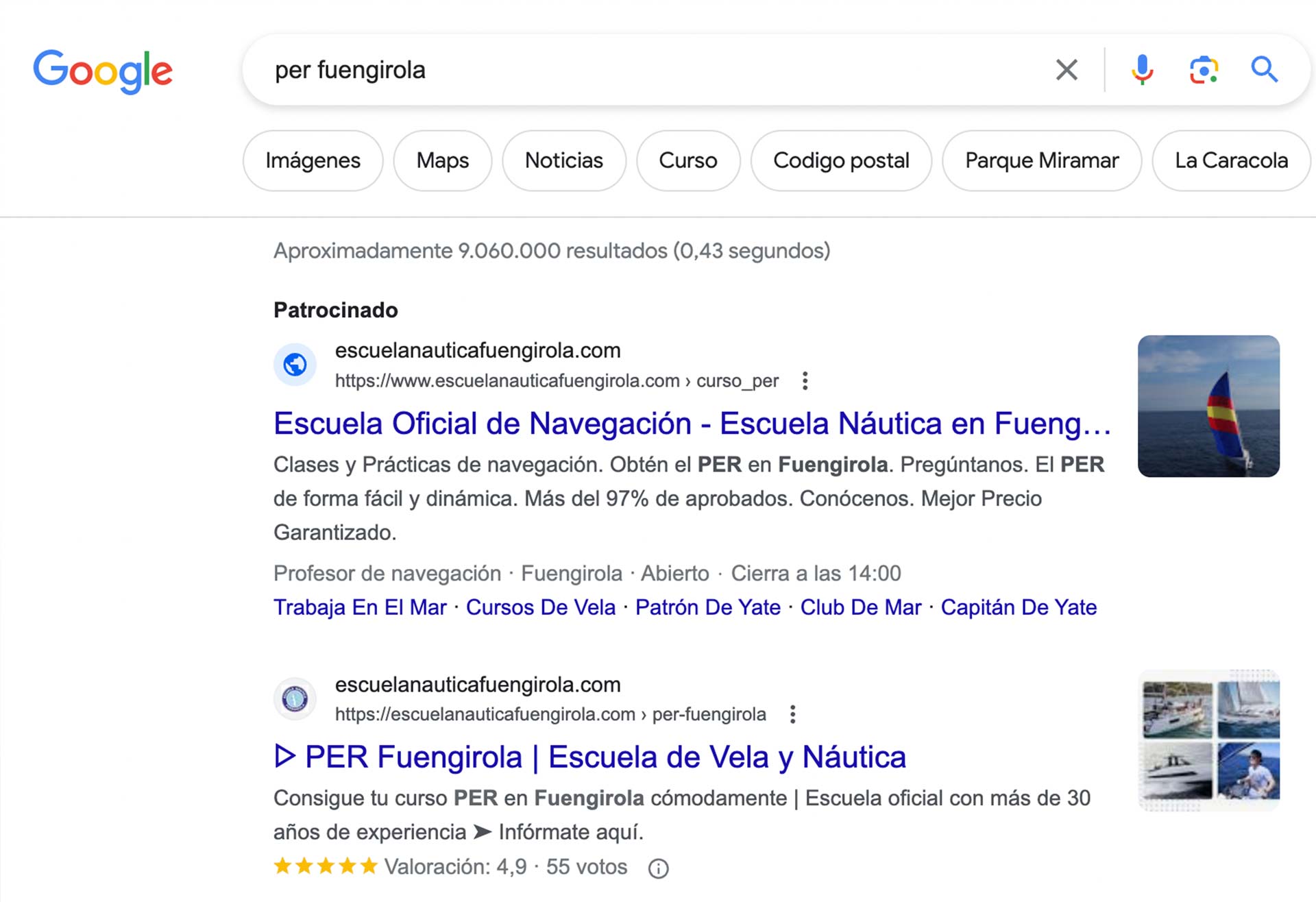Click the magnifying glass search icon
Screen dimensions: 1316x902
coord(1265,70)
